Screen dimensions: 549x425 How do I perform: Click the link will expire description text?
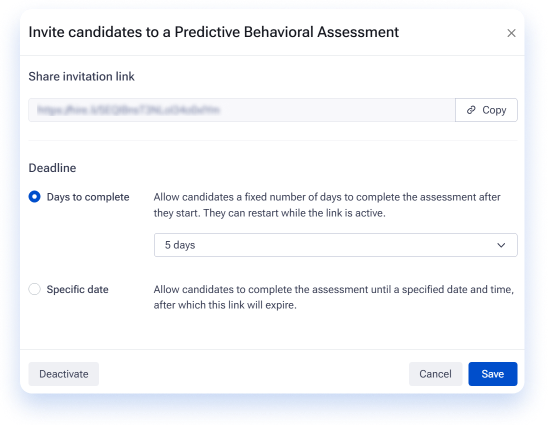(334, 297)
